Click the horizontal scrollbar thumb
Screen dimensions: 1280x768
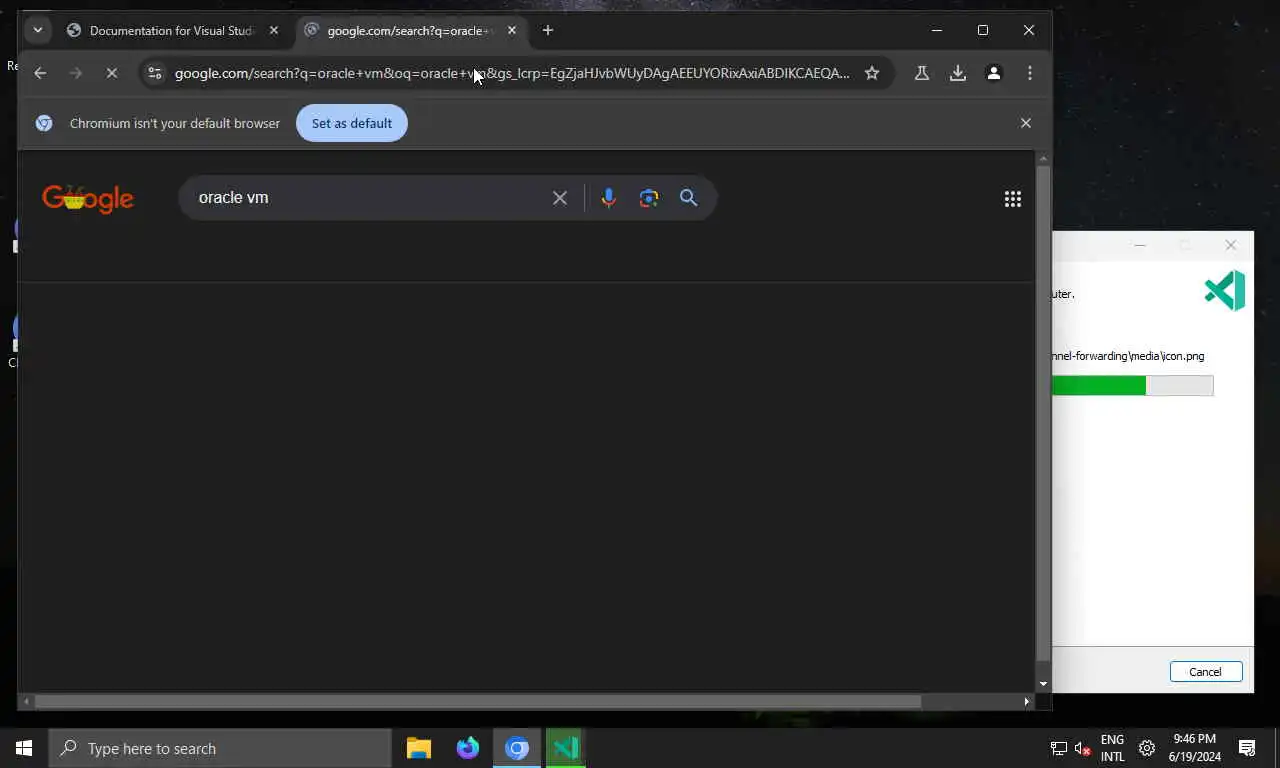(477, 702)
